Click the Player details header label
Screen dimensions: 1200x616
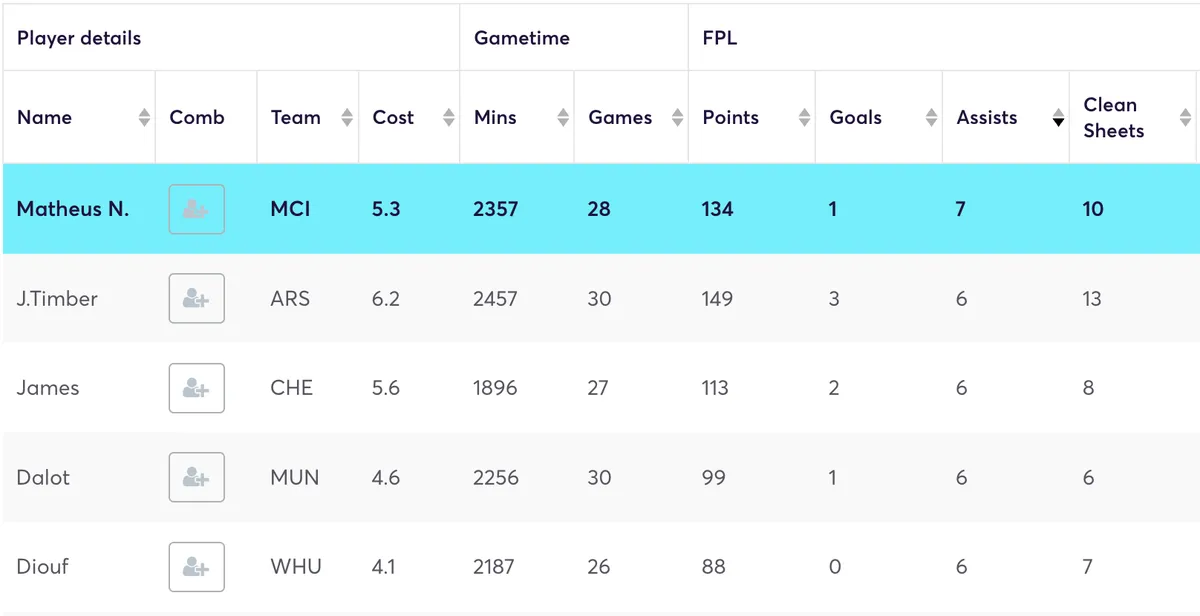click(x=78, y=37)
